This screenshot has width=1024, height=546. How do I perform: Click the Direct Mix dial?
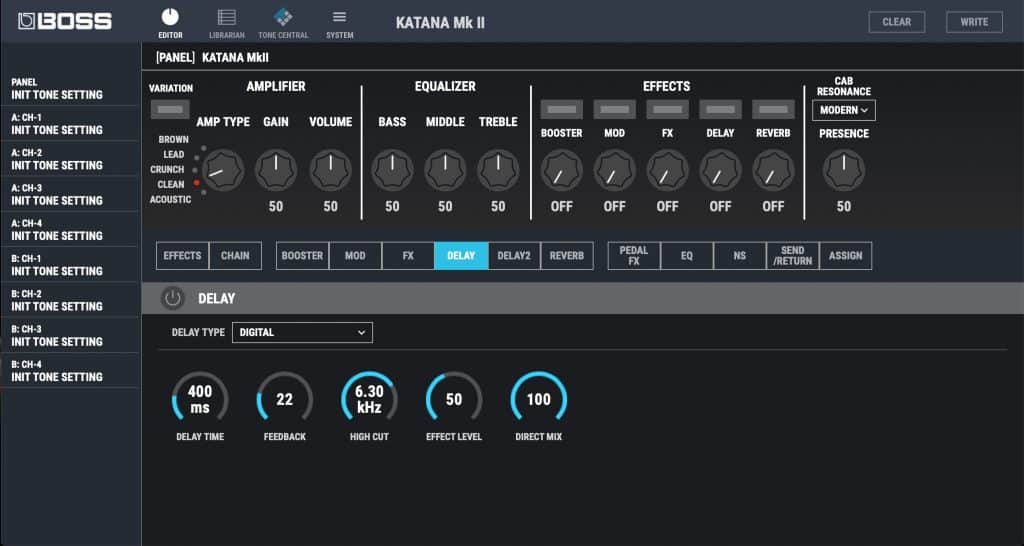point(539,399)
